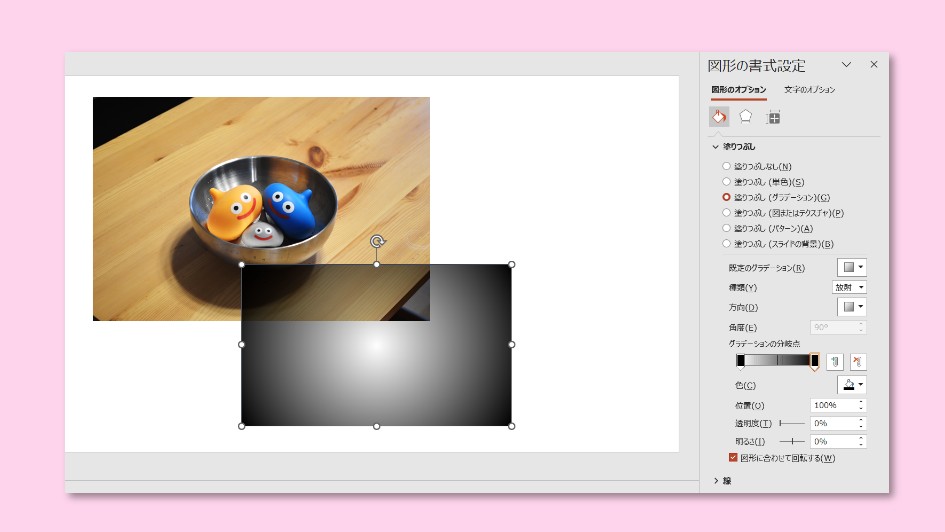Open the pane options chevron next to the title

point(846,64)
